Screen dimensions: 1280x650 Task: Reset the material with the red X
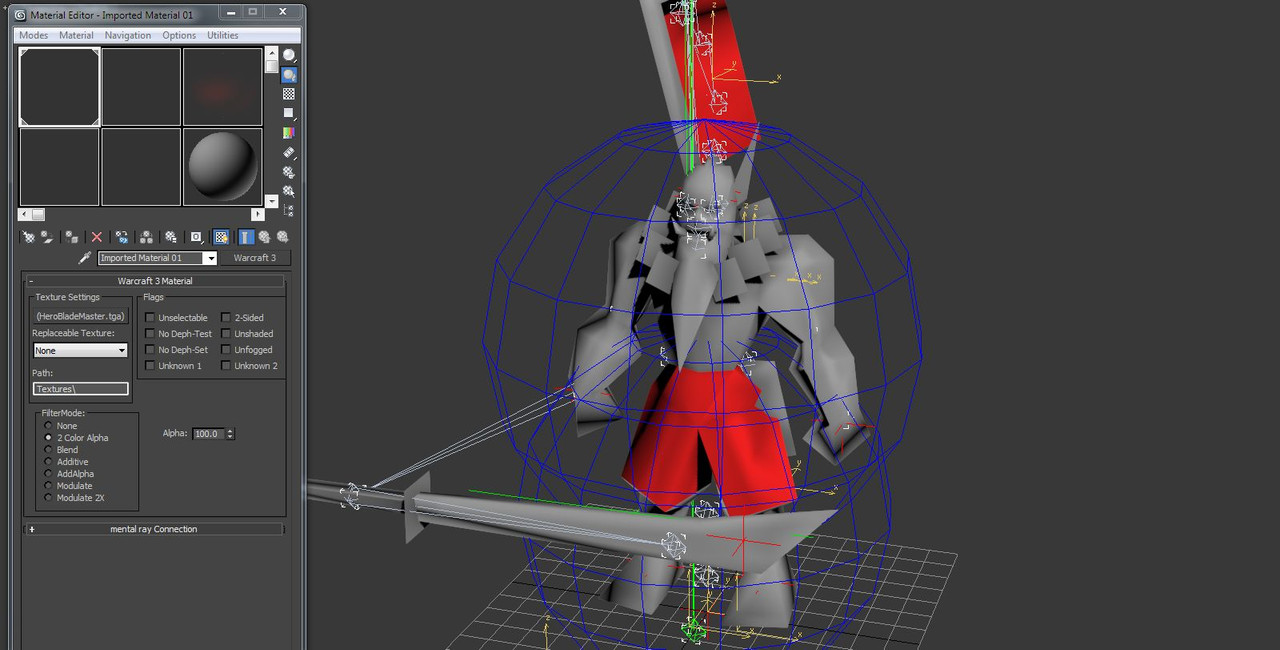pos(97,237)
